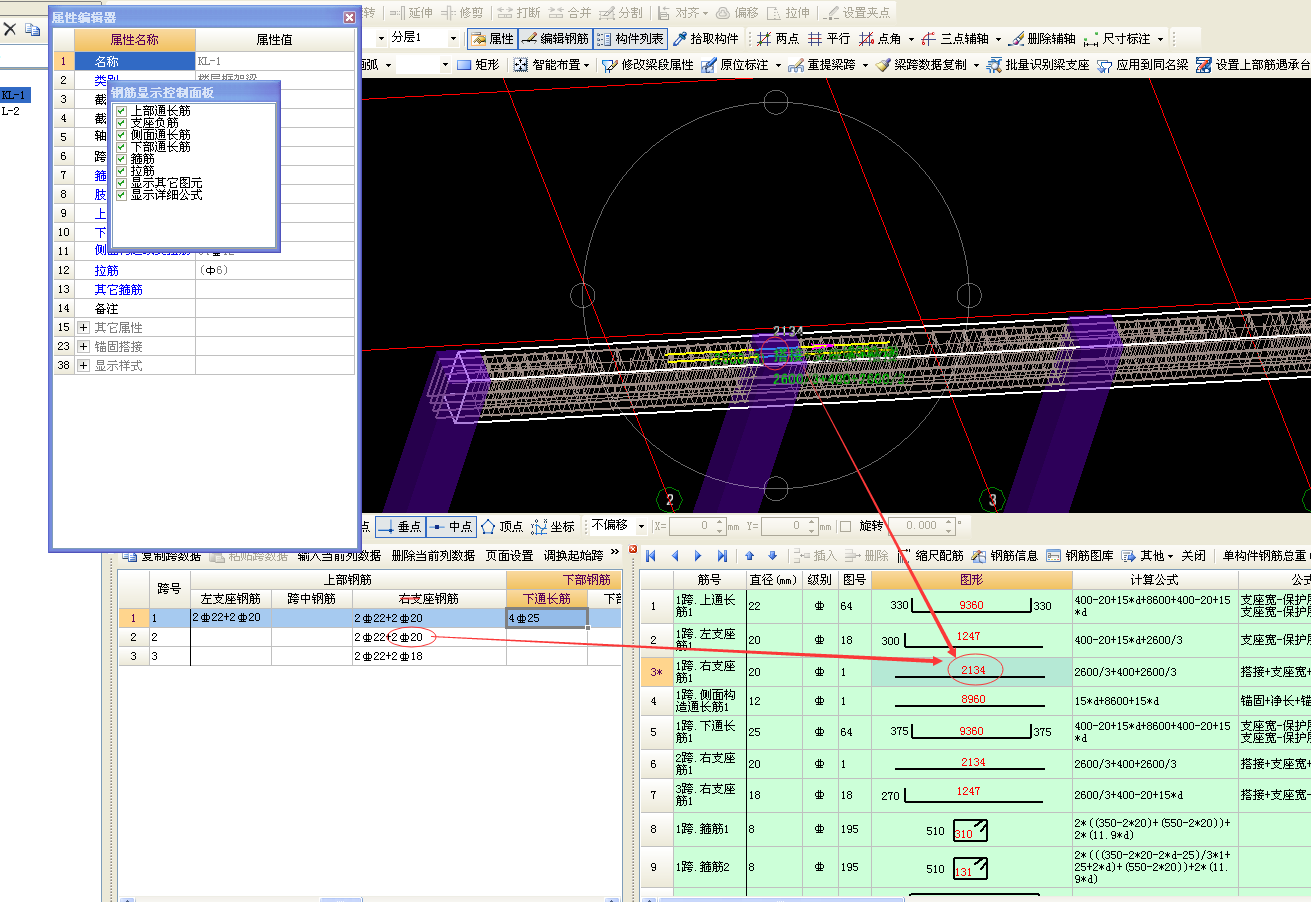Click the 属性 properties toolbar button
Screen dimensions: 1311x902
(491, 39)
